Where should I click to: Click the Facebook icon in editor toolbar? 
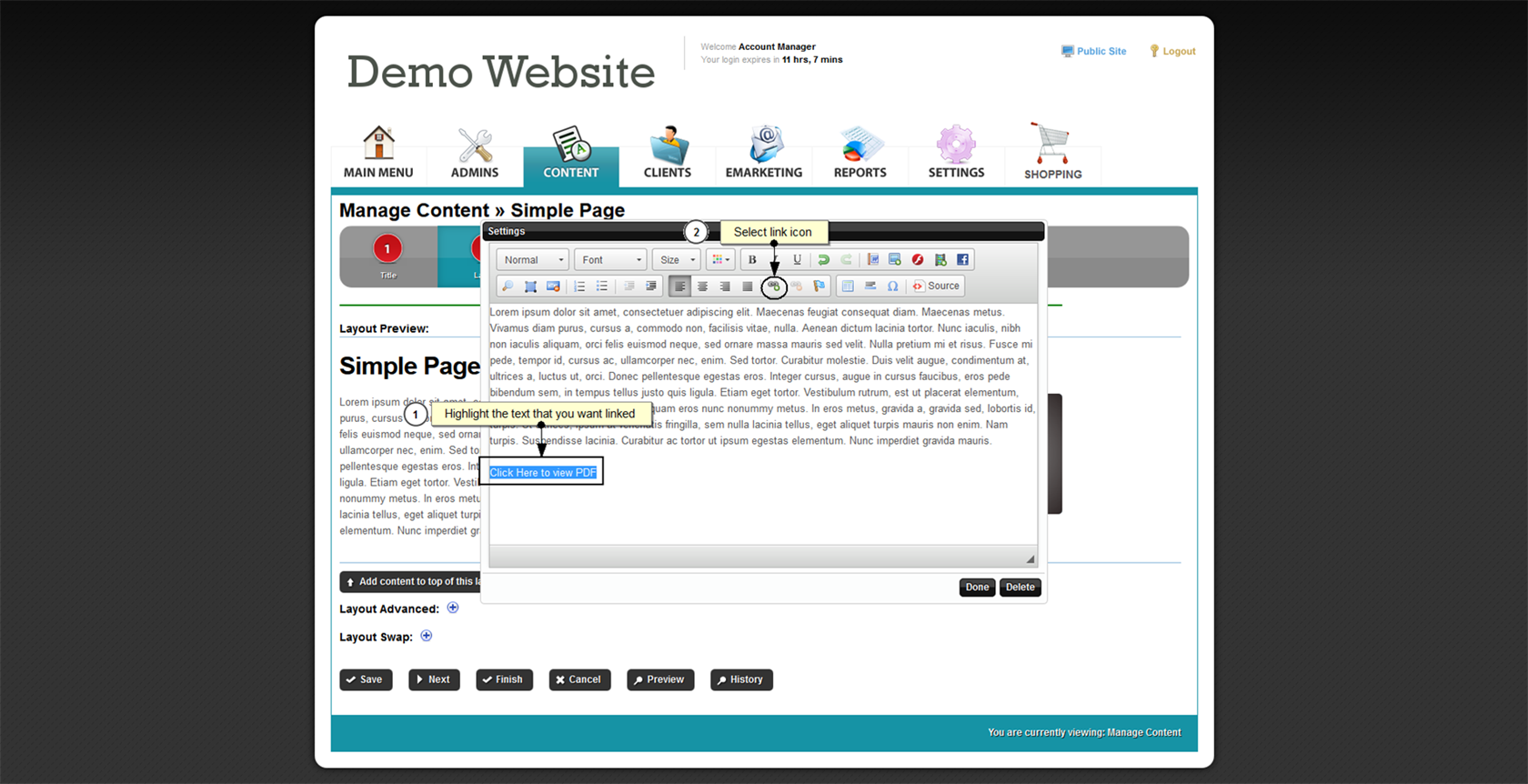962,260
